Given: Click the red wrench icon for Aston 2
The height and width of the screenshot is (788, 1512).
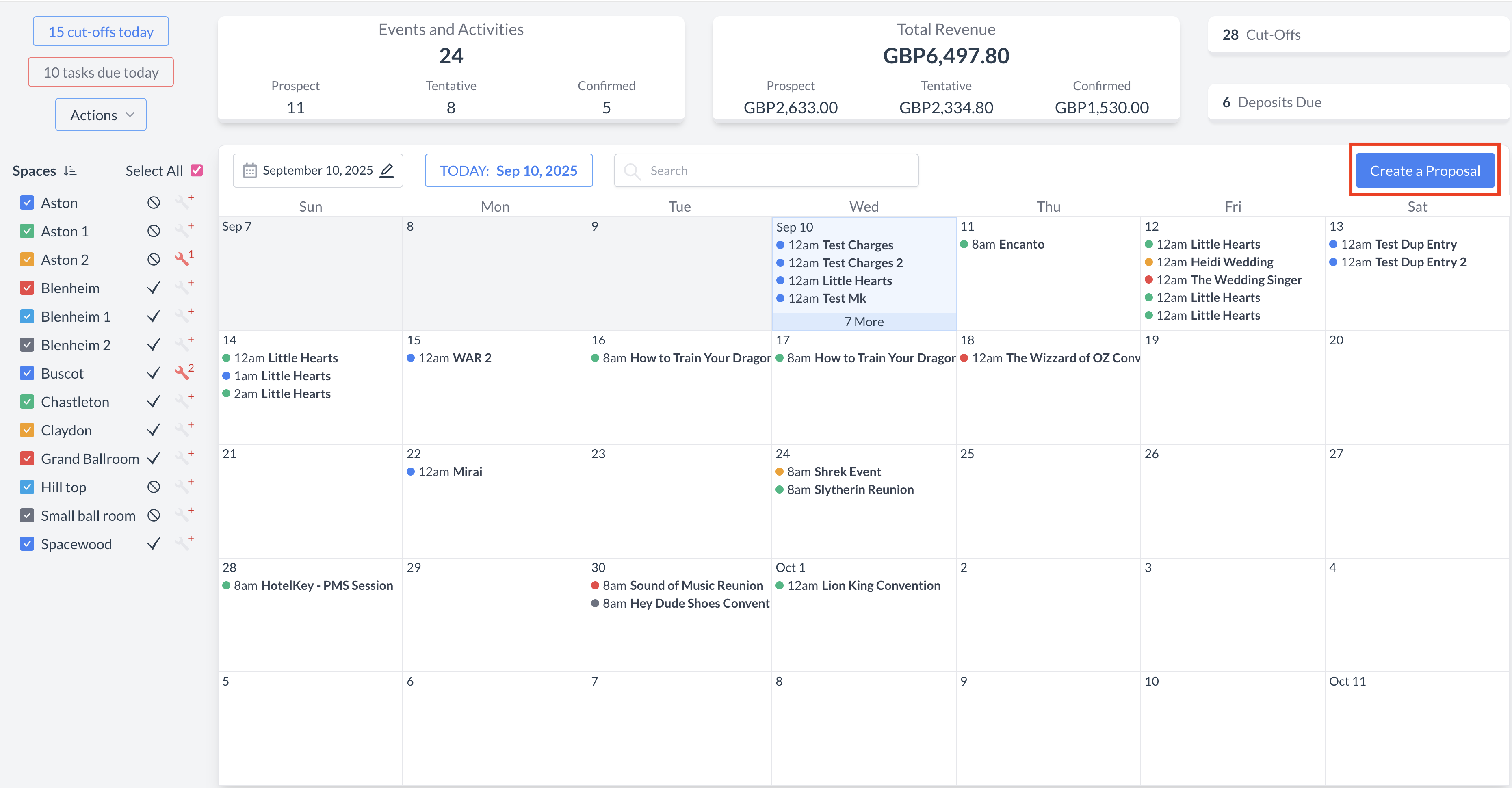Looking at the screenshot, I should [x=182, y=259].
